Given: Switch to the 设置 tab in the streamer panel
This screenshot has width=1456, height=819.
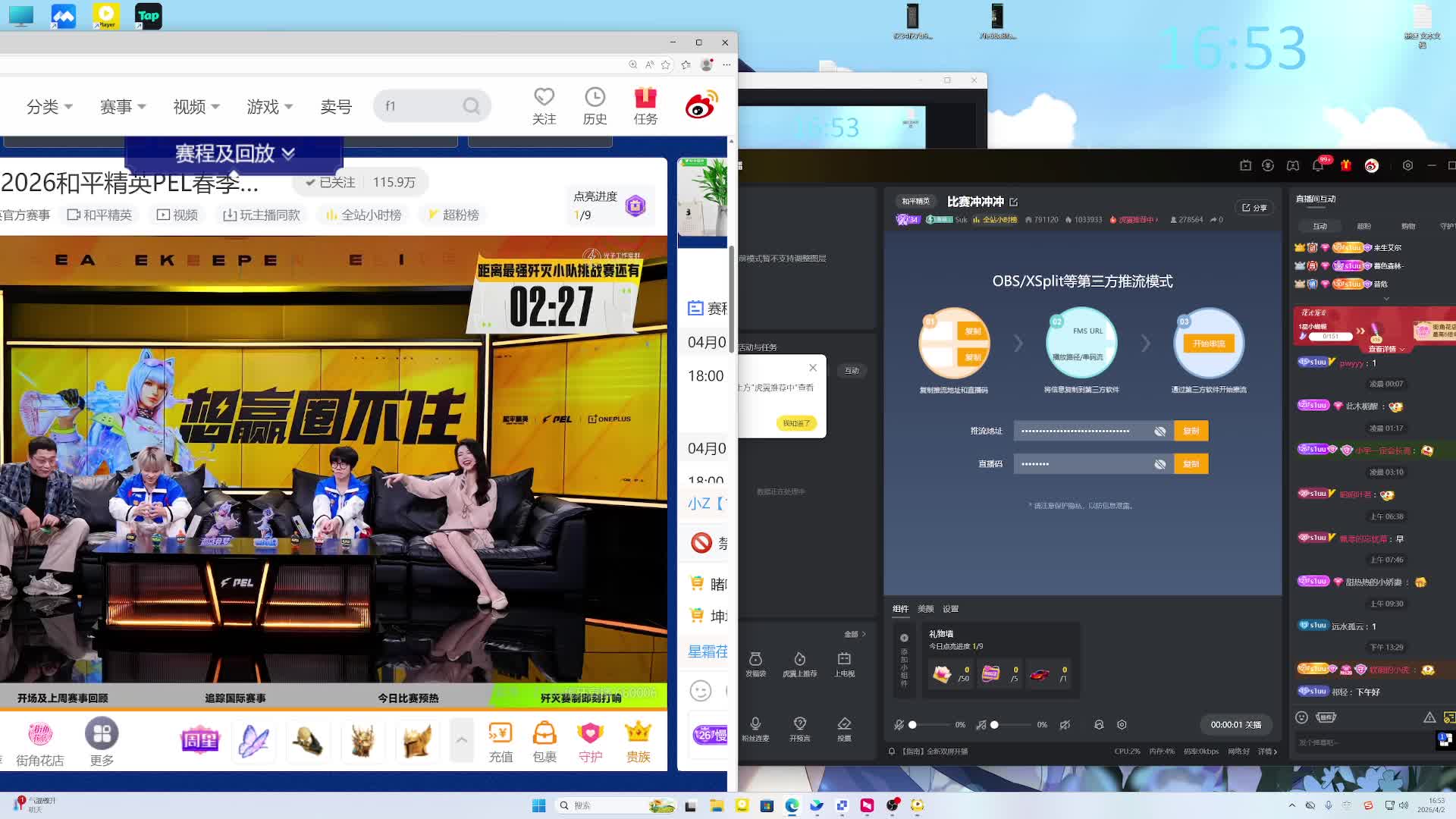Looking at the screenshot, I should (x=950, y=609).
